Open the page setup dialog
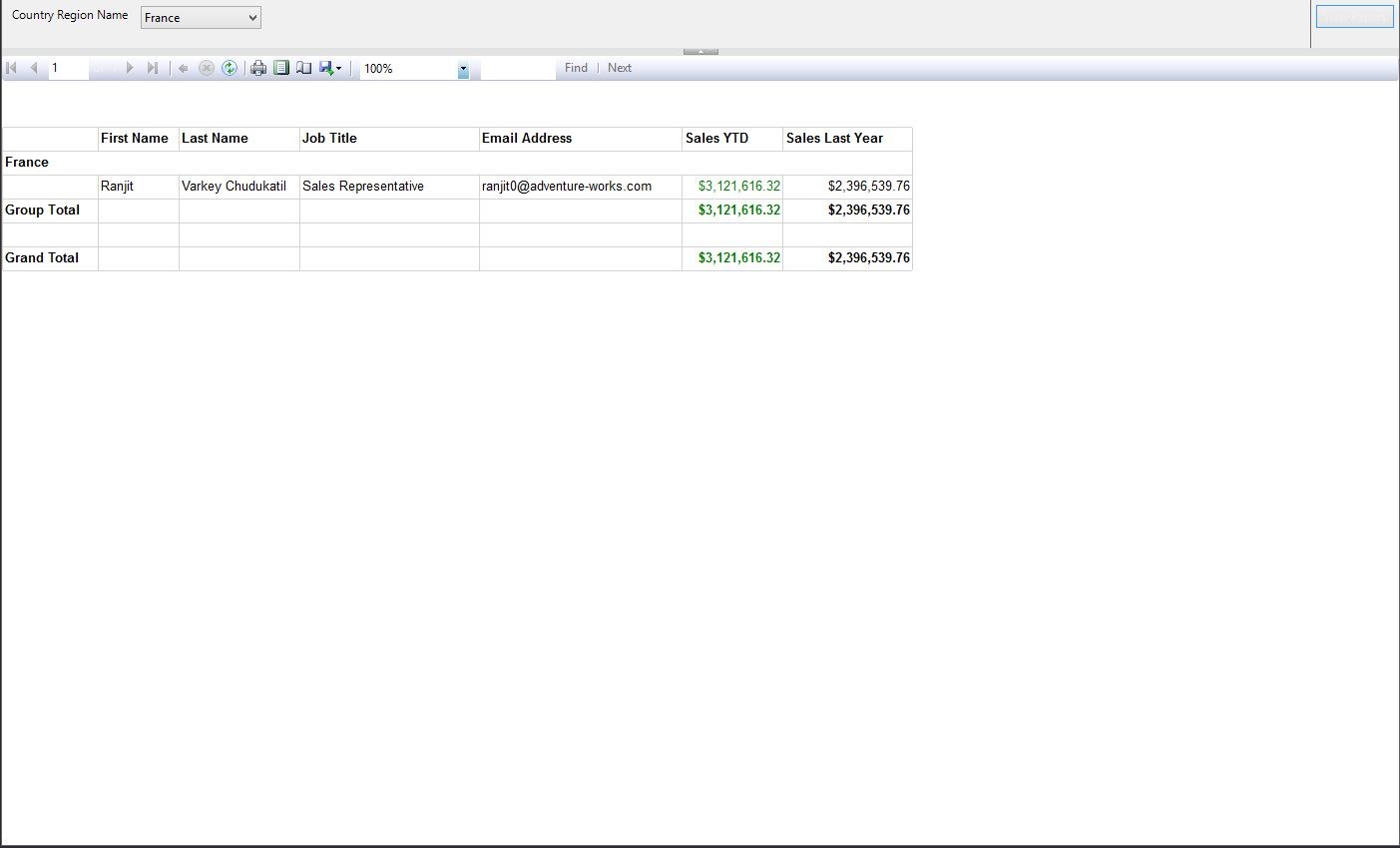Screen dimensions: 1400x848 coord(303,68)
